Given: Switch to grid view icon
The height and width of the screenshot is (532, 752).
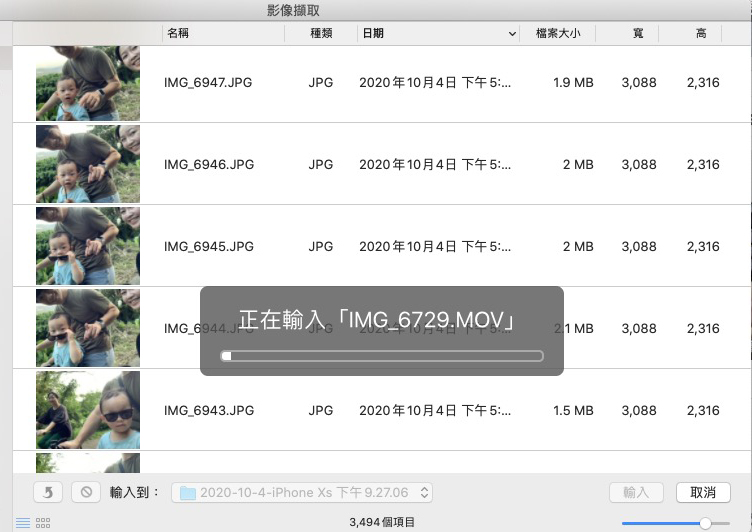Looking at the screenshot, I should click(43, 522).
